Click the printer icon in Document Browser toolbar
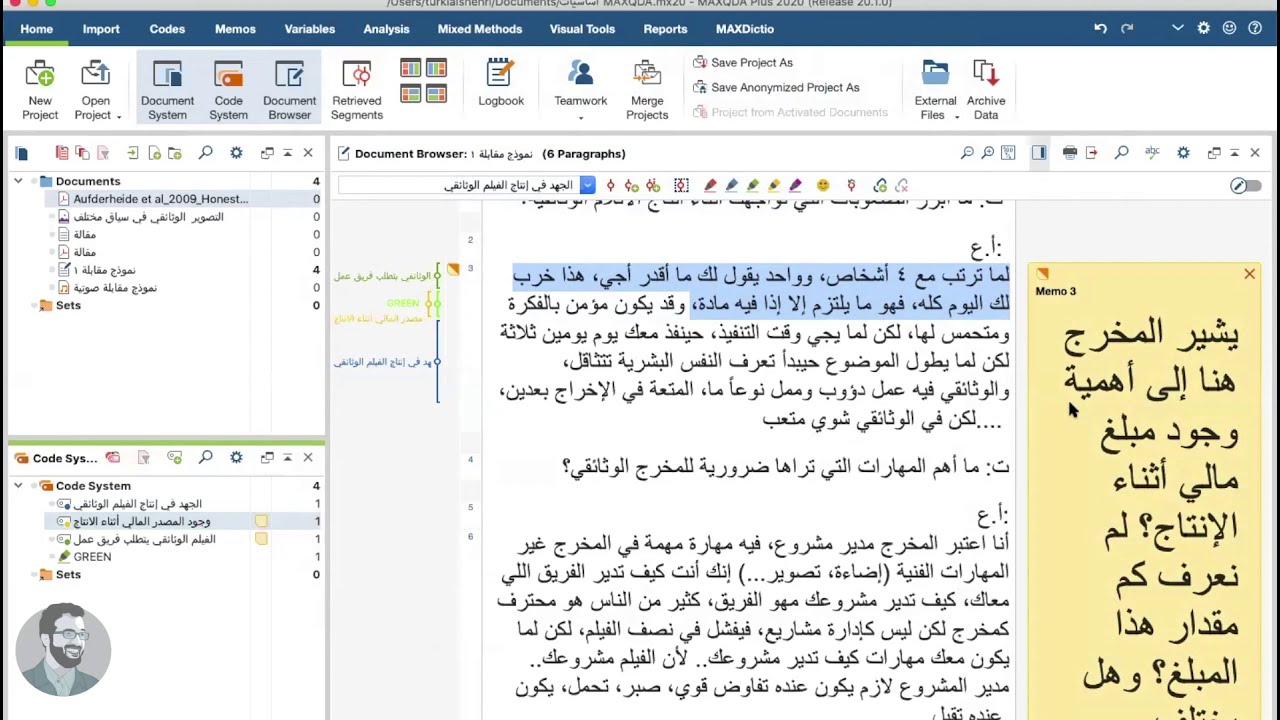This screenshot has height=720, width=1280. tap(1070, 153)
